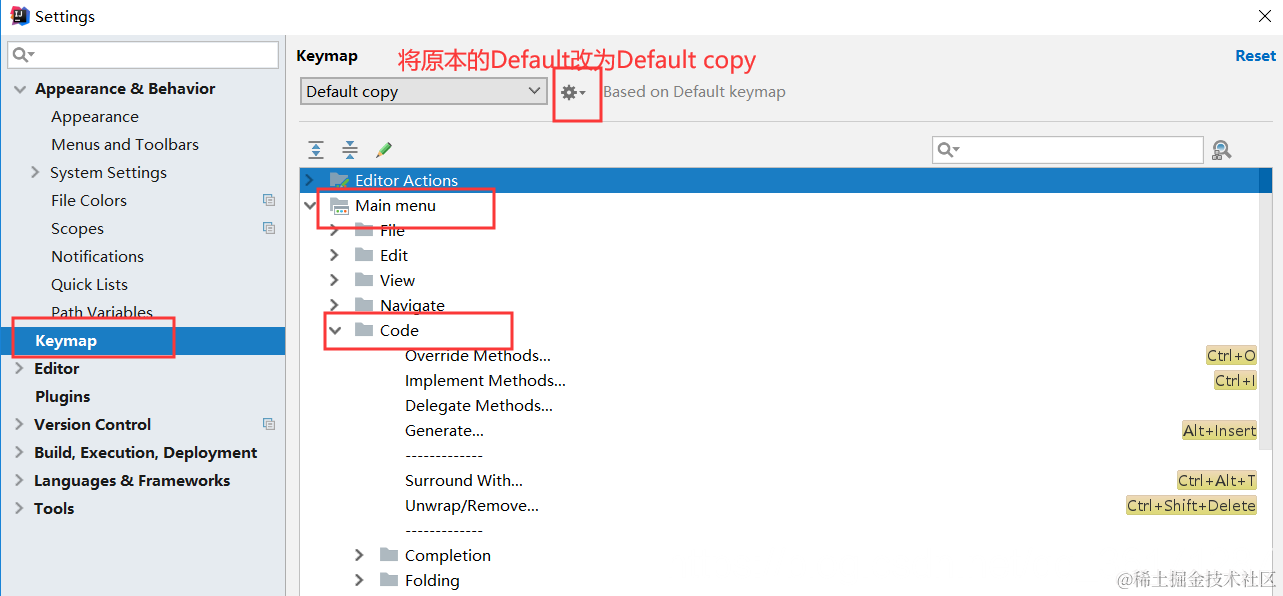Screen dimensions: 1283x596
Task: Click the IntelliJ logo in title bar
Action: click(19, 16)
